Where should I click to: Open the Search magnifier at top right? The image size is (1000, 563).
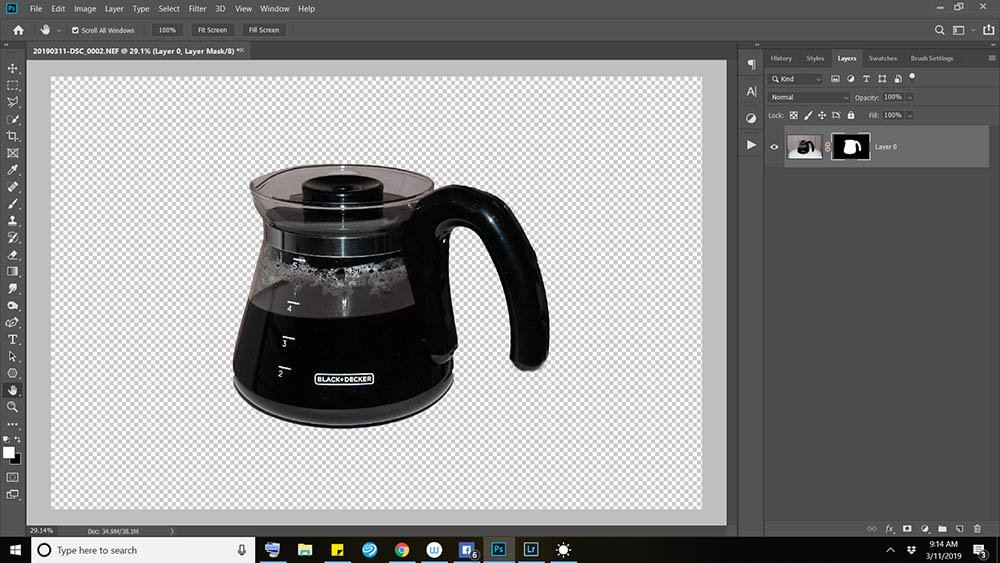[x=939, y=30]
